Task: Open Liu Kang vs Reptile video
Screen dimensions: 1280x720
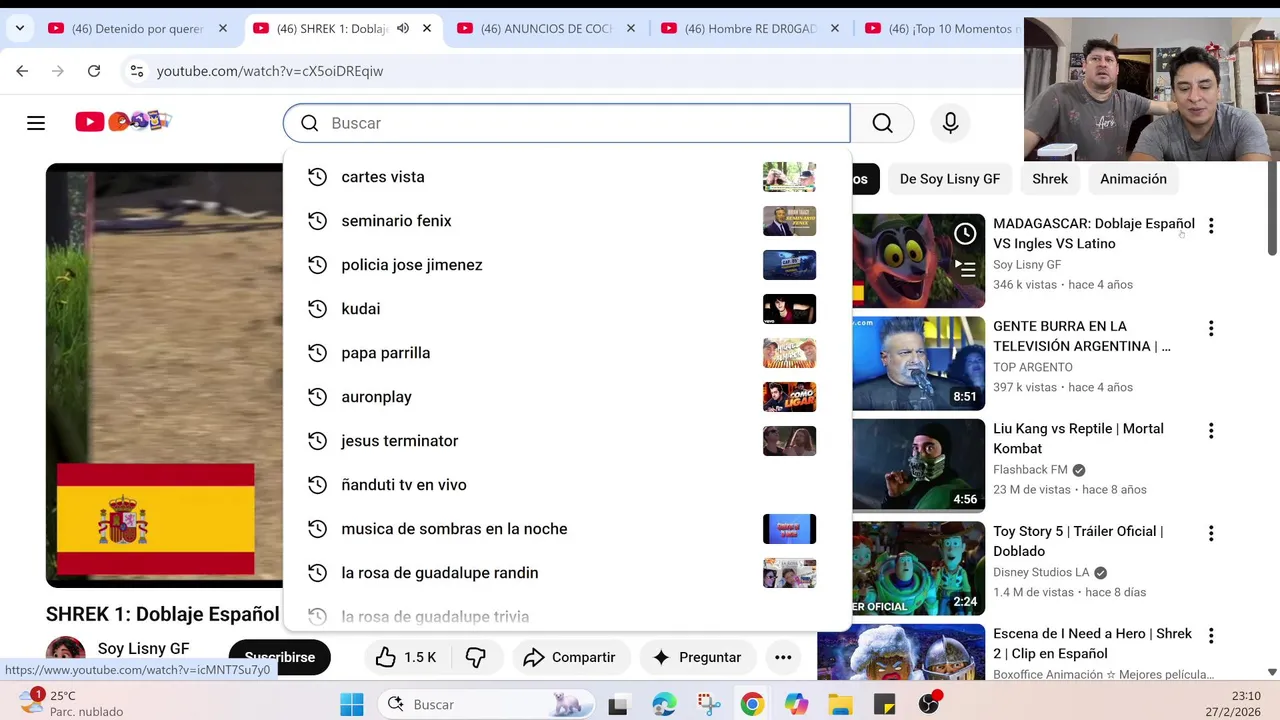Action: (1078, 438)
